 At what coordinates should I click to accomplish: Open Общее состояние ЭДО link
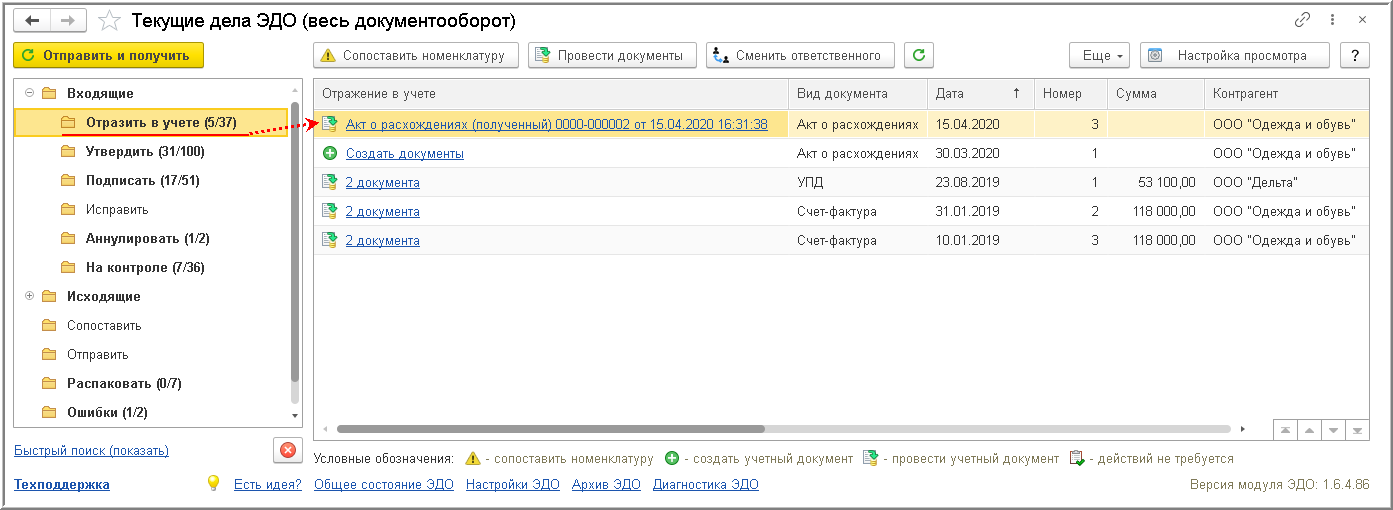point(384,485)
